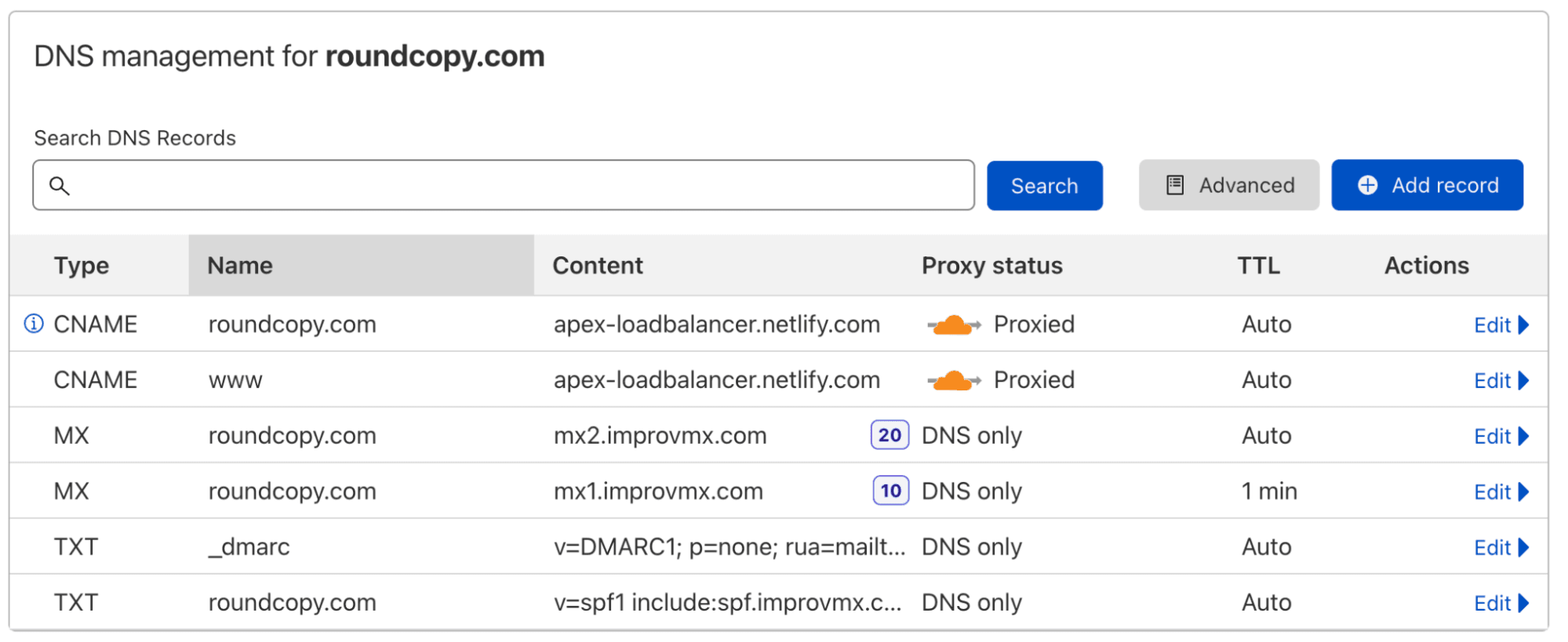Click the orange proxied cloud for roundcopy.com CNAME
The image size is (1568, 642).
click(x=954, y=325)
